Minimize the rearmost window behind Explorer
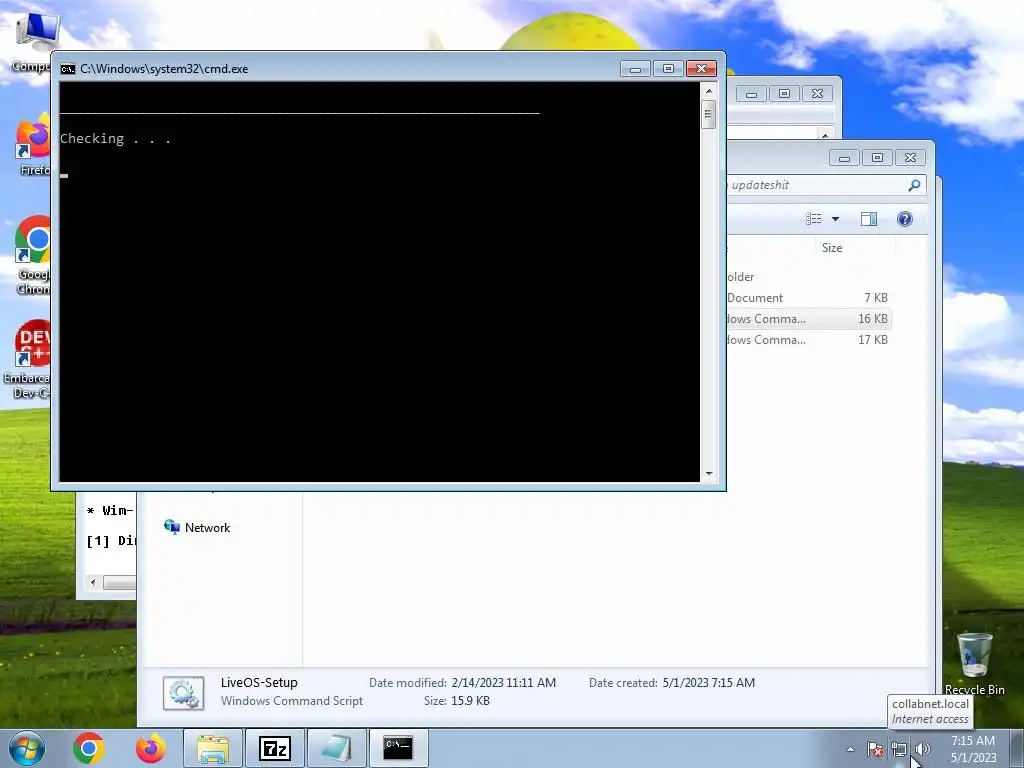The width and height of the screenshot is (1024, 768). tap(751, 93)
